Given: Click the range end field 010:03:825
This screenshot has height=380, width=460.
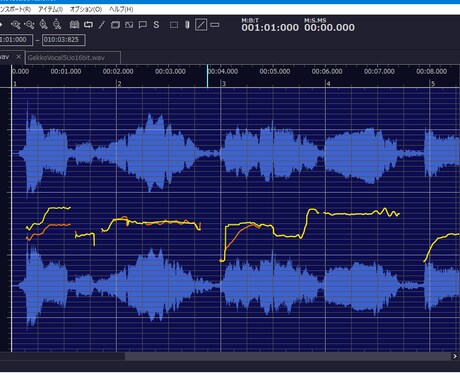Looking at the screenshot, I should pyautogui.click(x=64, y=40).
